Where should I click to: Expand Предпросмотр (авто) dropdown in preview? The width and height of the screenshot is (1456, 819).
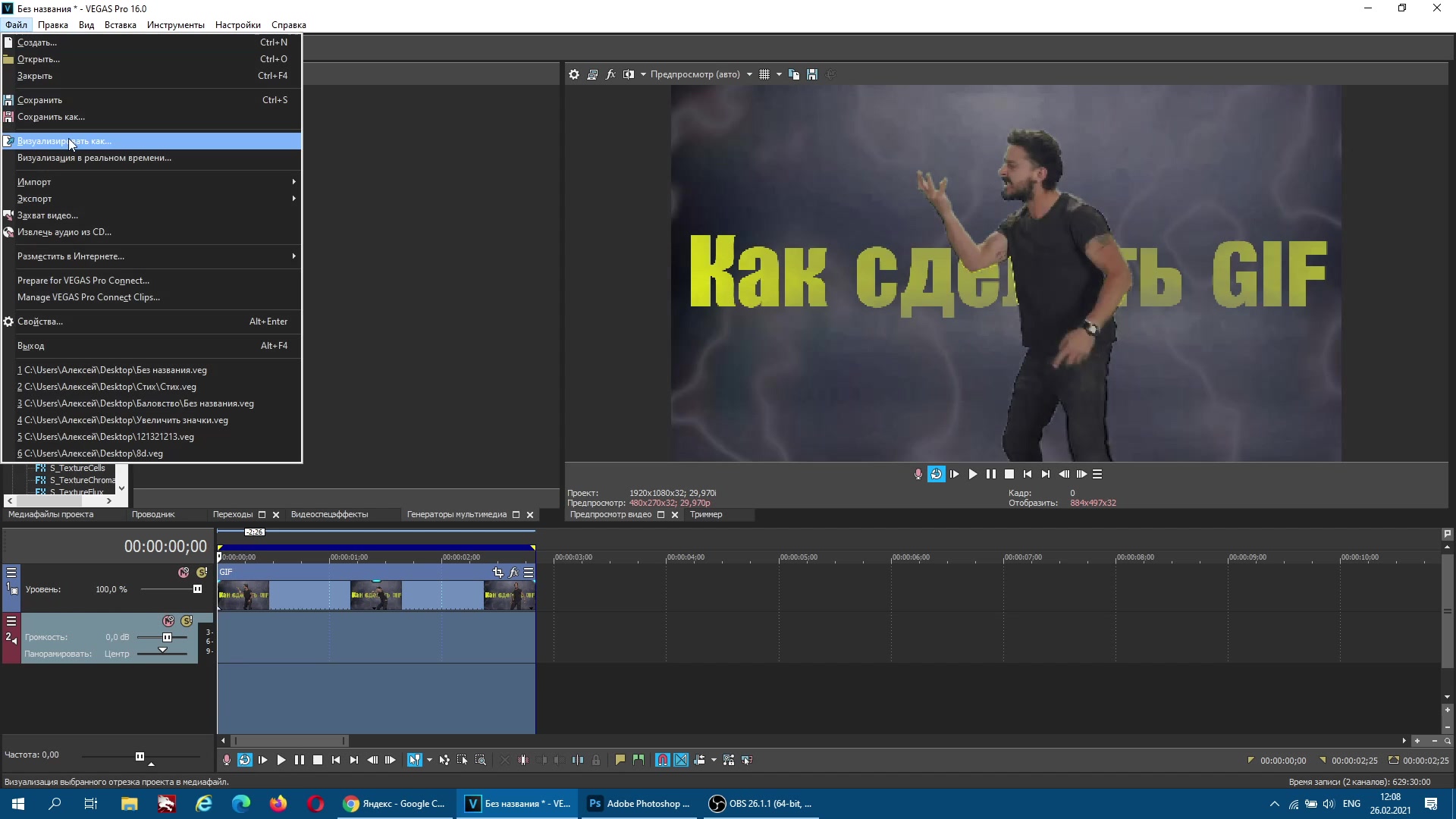pyautogui.click(x=751, y=74)
